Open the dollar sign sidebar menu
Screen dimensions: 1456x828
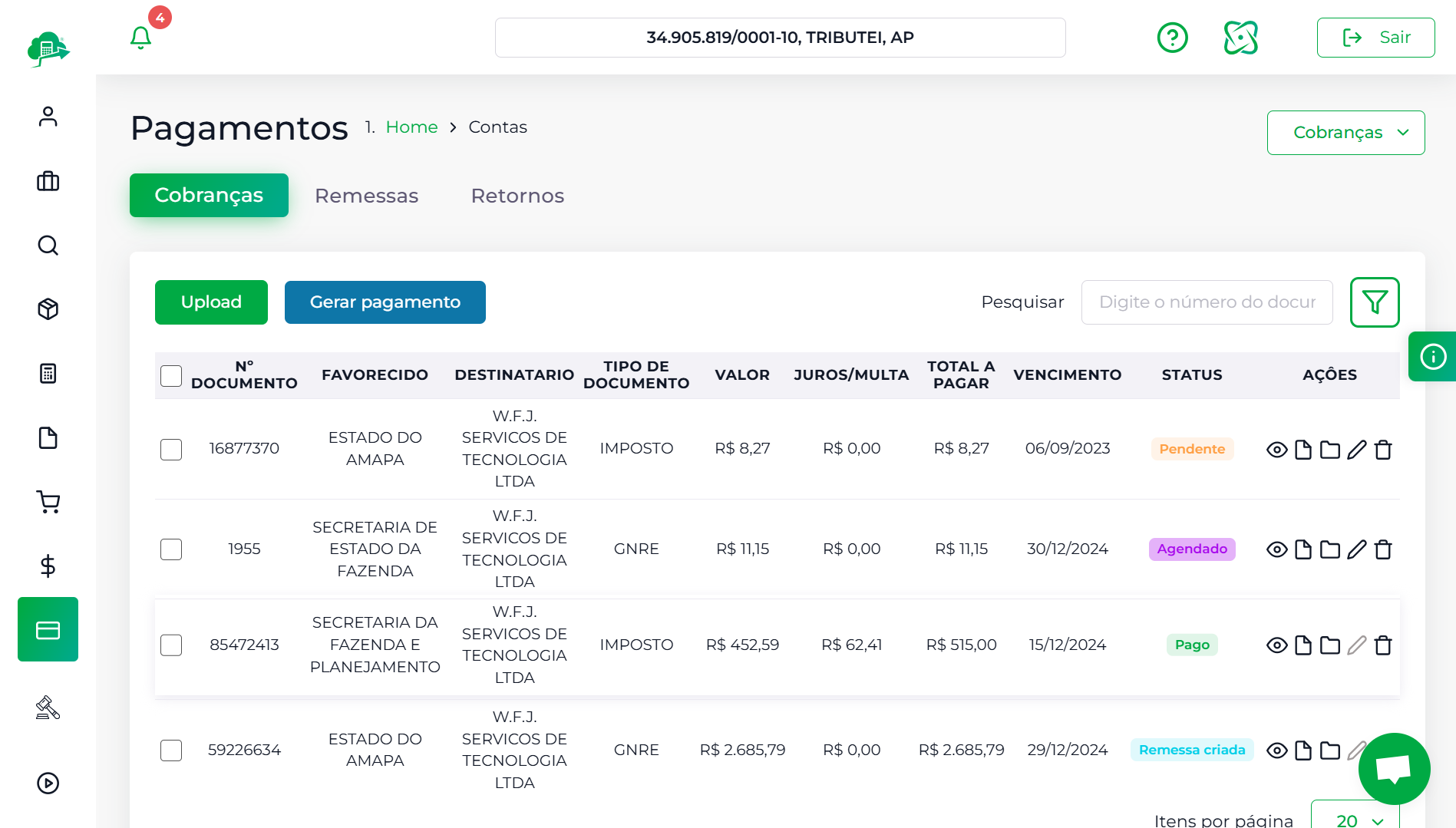[x=48, y=566]
